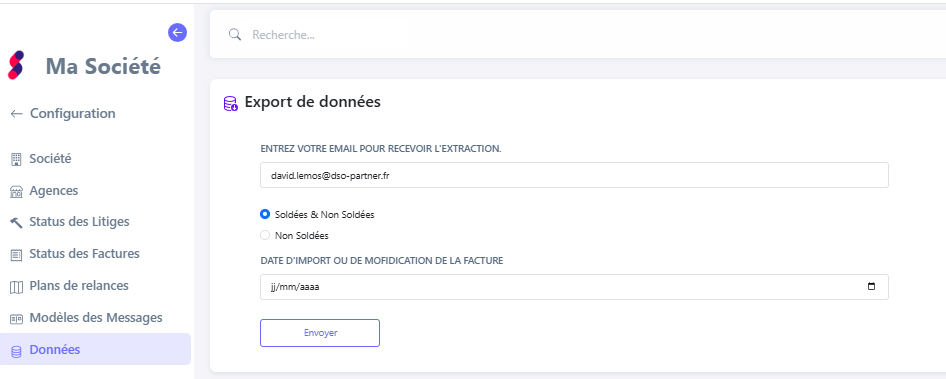Screen dimensions: 946x379
Task: Collapse the sidebar with the purple arrow button
Action: (x=177, y=33)
